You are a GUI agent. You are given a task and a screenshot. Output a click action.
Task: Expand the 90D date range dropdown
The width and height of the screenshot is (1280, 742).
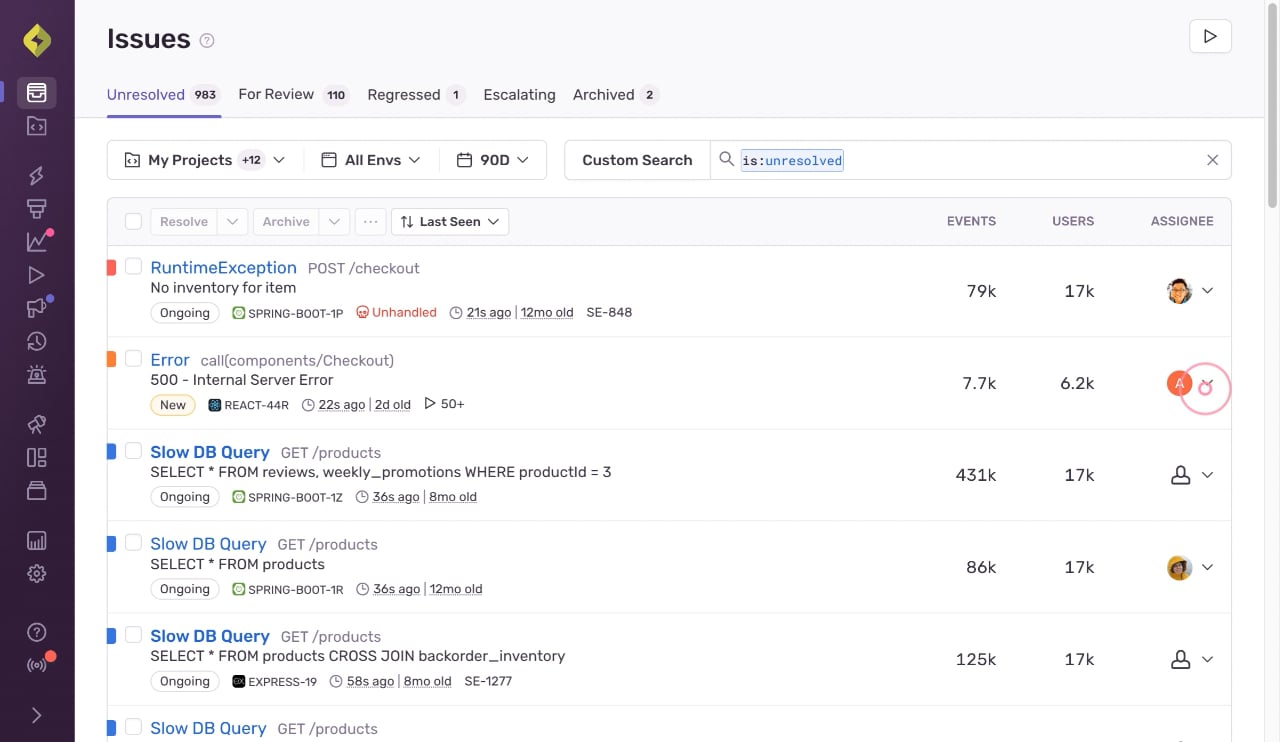pyautogui.click(x=493, y=160)
